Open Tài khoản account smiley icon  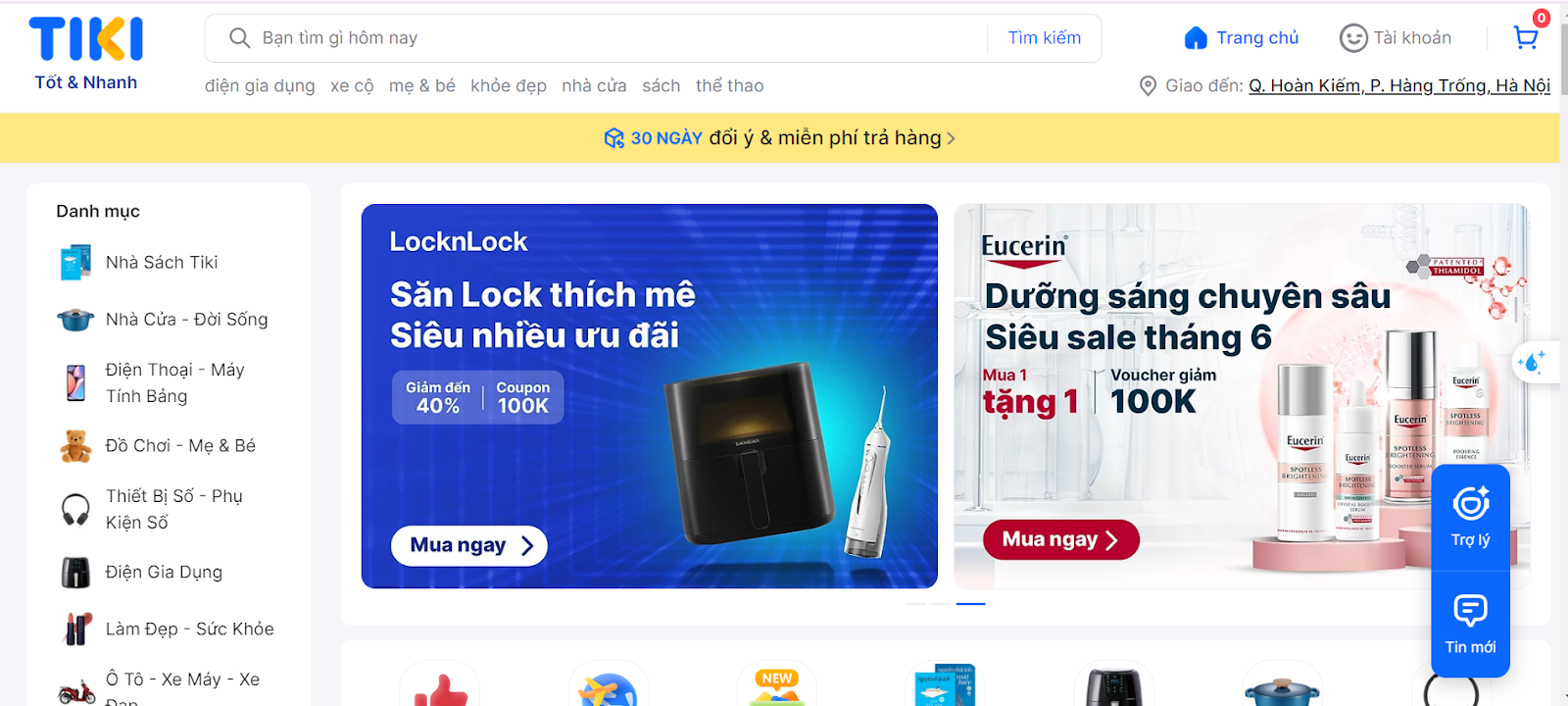(x=1353, y=38)
